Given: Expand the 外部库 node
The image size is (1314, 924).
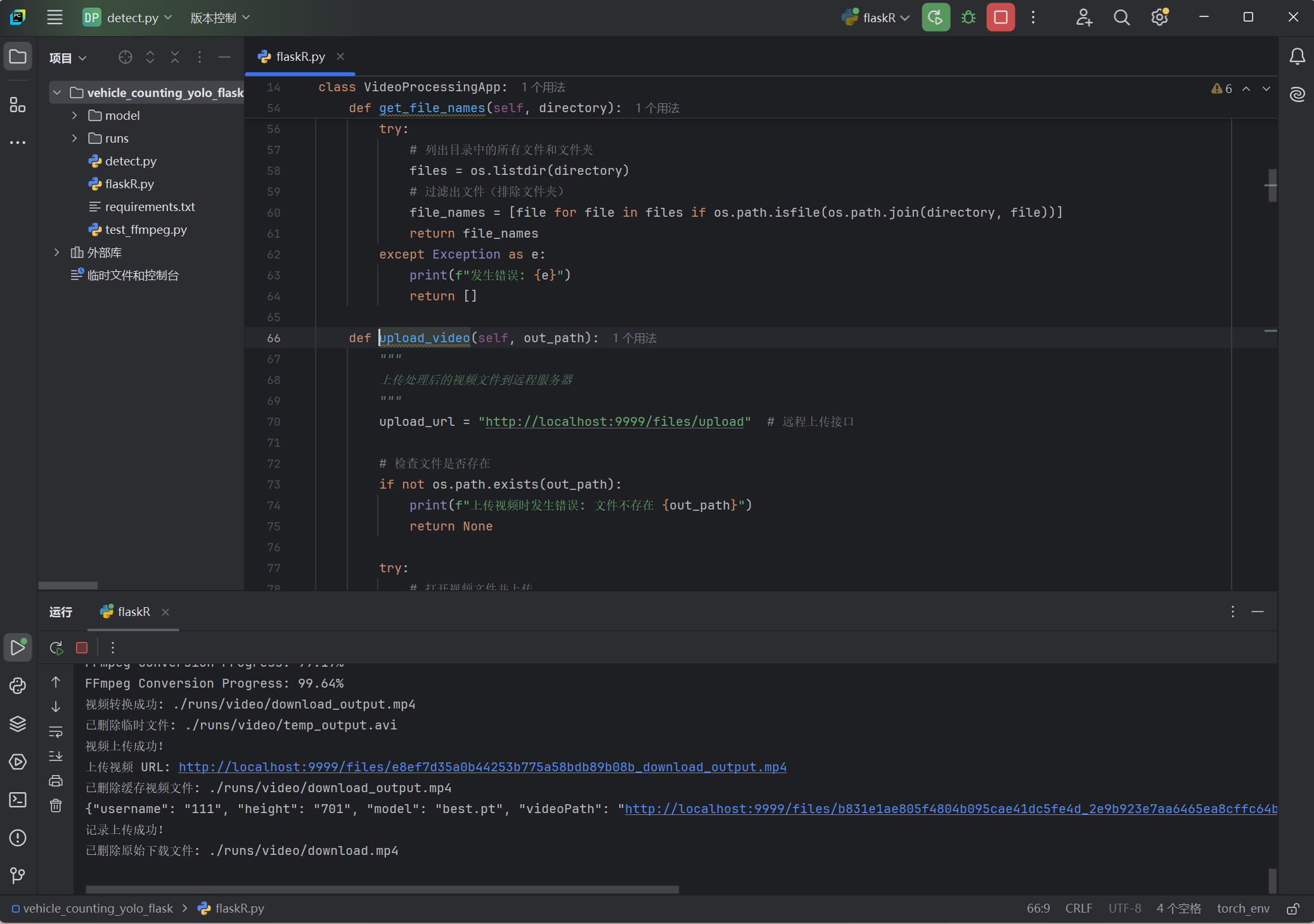Looking at the screenshot, I should [57, 252].
